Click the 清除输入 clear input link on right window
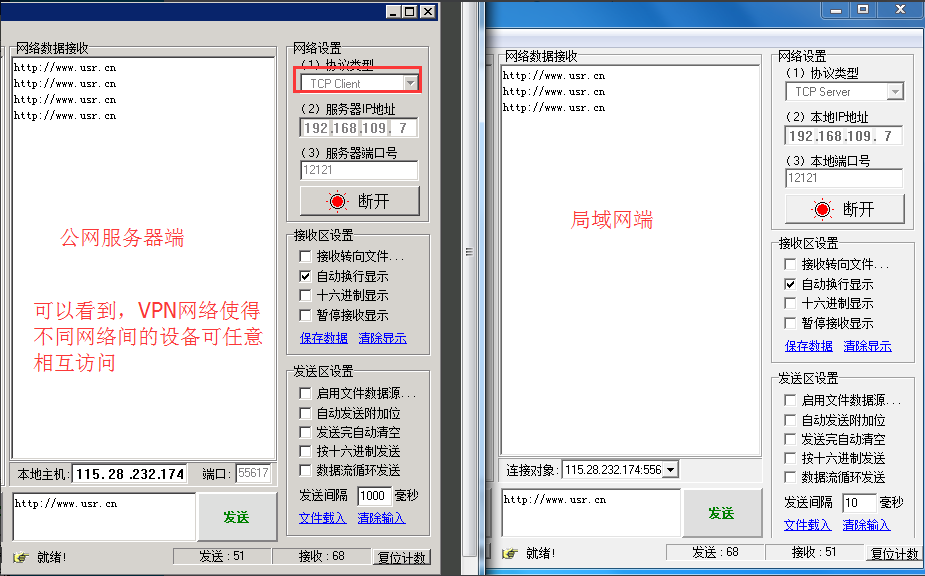 [x=864, y=524]
